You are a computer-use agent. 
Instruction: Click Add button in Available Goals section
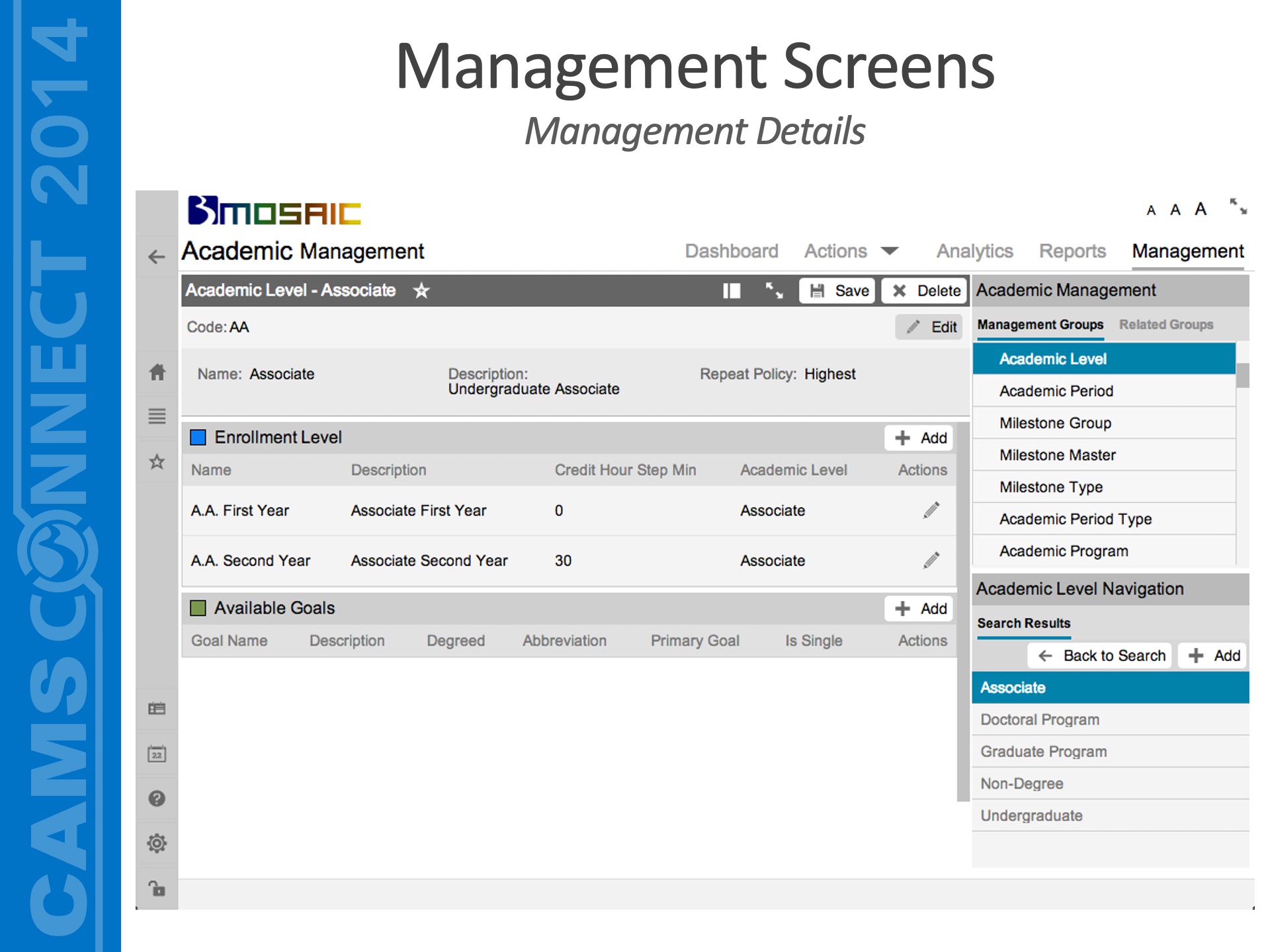(x=920, y=608)
